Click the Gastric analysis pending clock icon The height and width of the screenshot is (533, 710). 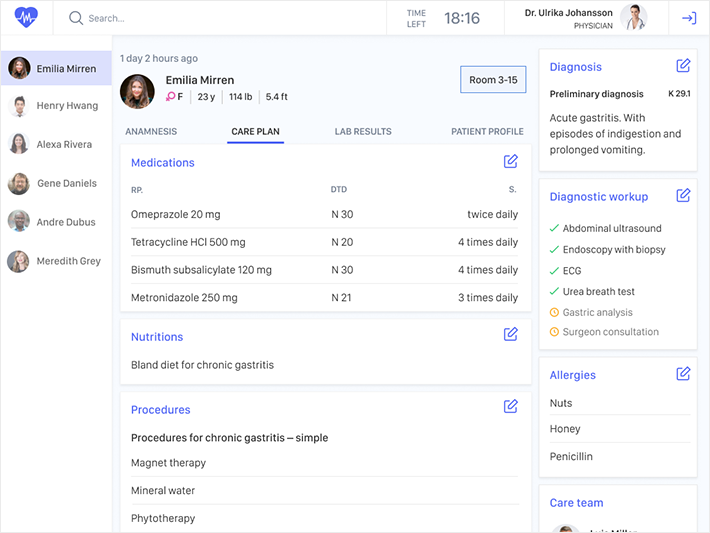pos(554,312)
